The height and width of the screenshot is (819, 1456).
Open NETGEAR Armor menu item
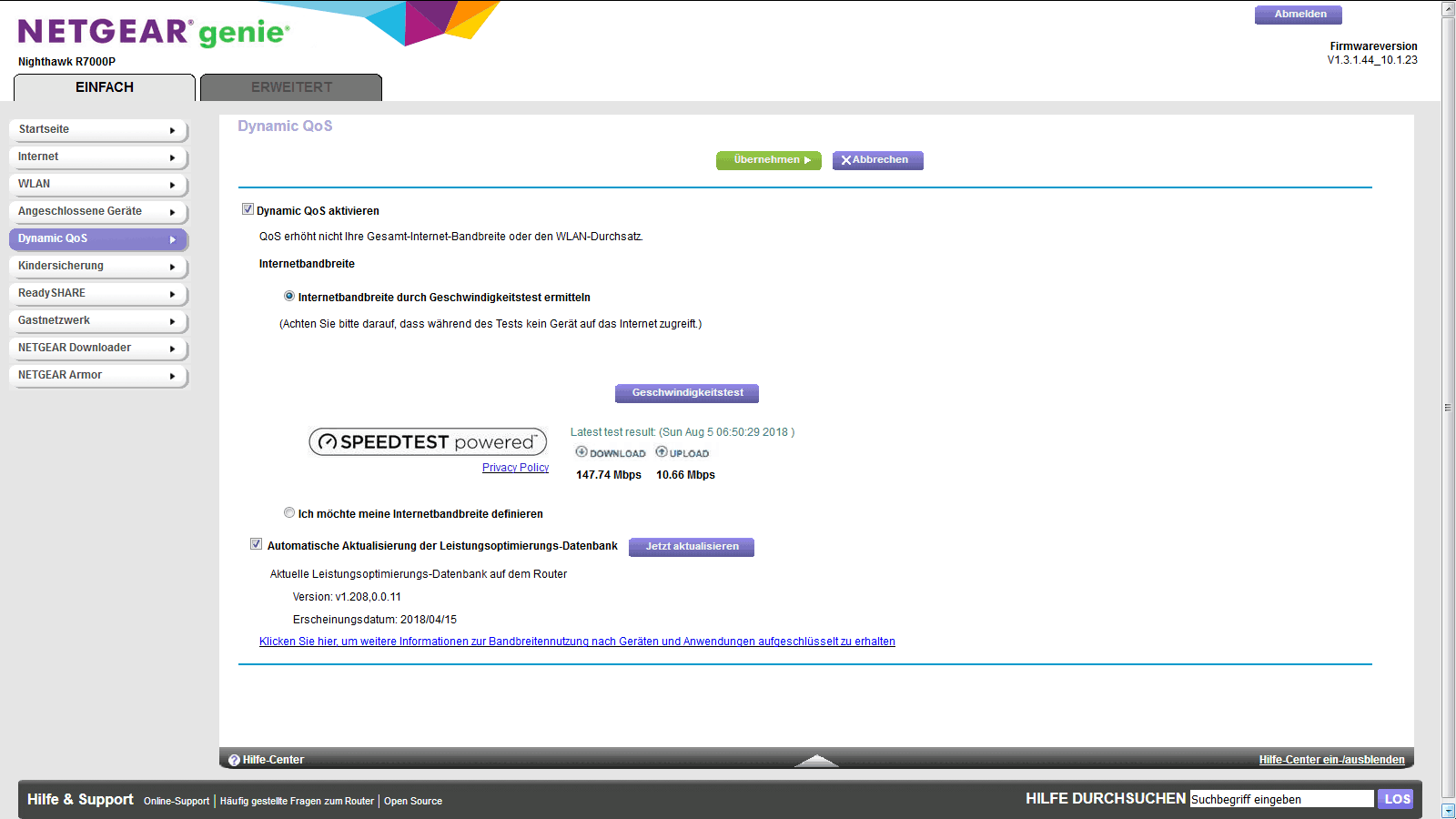[98, 376]
